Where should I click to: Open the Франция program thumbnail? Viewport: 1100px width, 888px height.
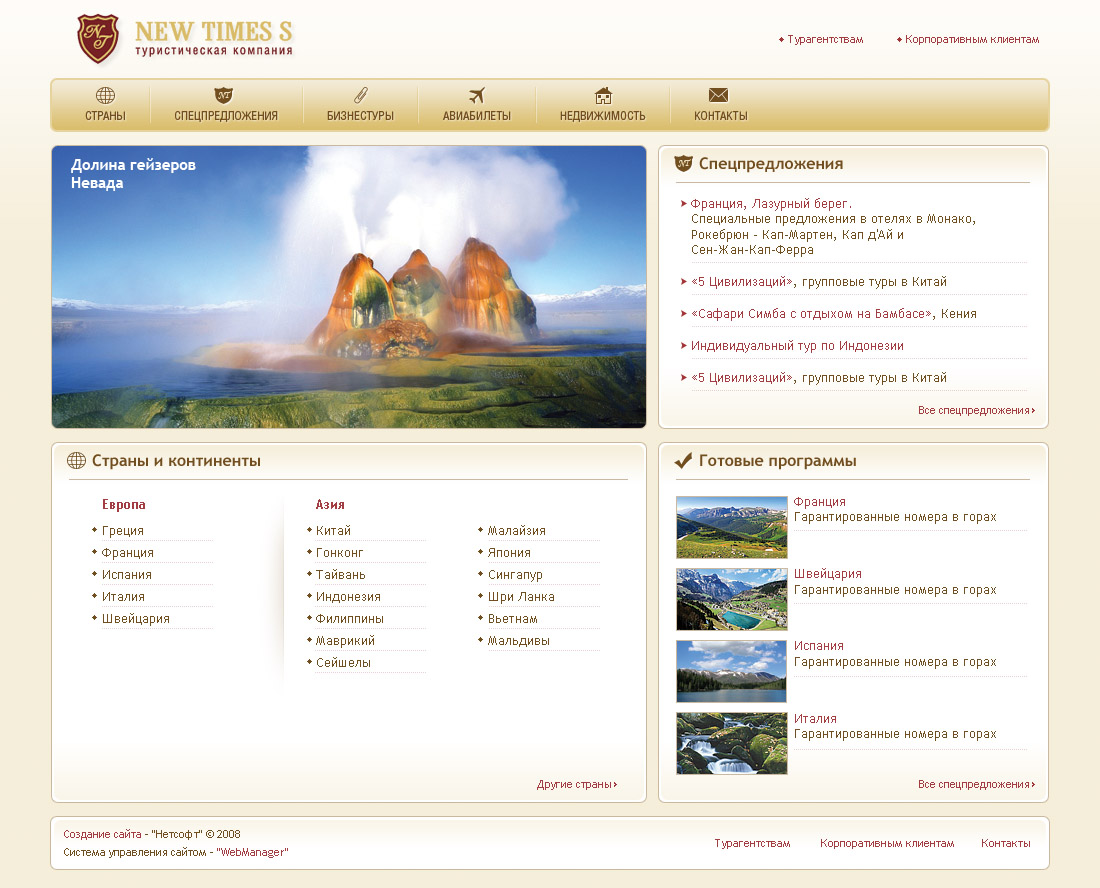click(x=732, y=527)
